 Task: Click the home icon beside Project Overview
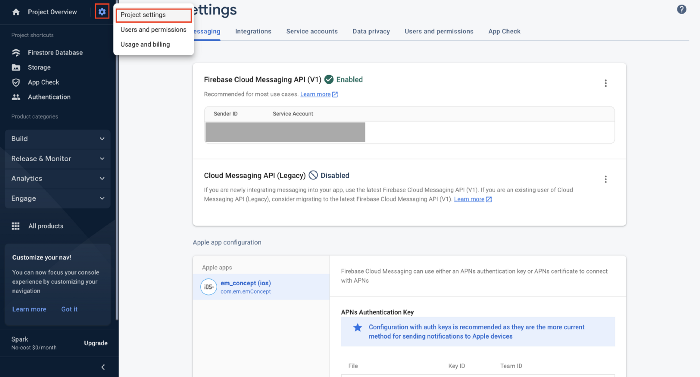16,12
